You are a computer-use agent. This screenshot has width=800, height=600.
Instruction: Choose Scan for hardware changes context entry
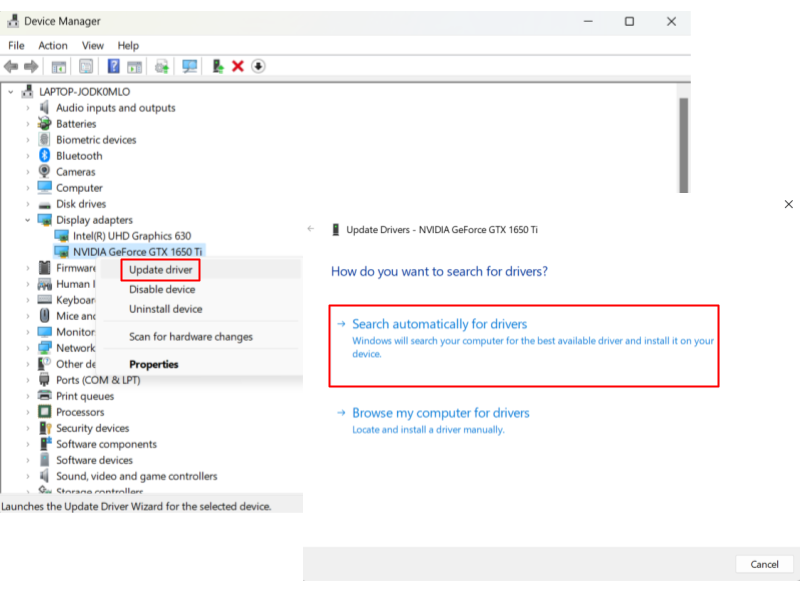tap(191, 337)
